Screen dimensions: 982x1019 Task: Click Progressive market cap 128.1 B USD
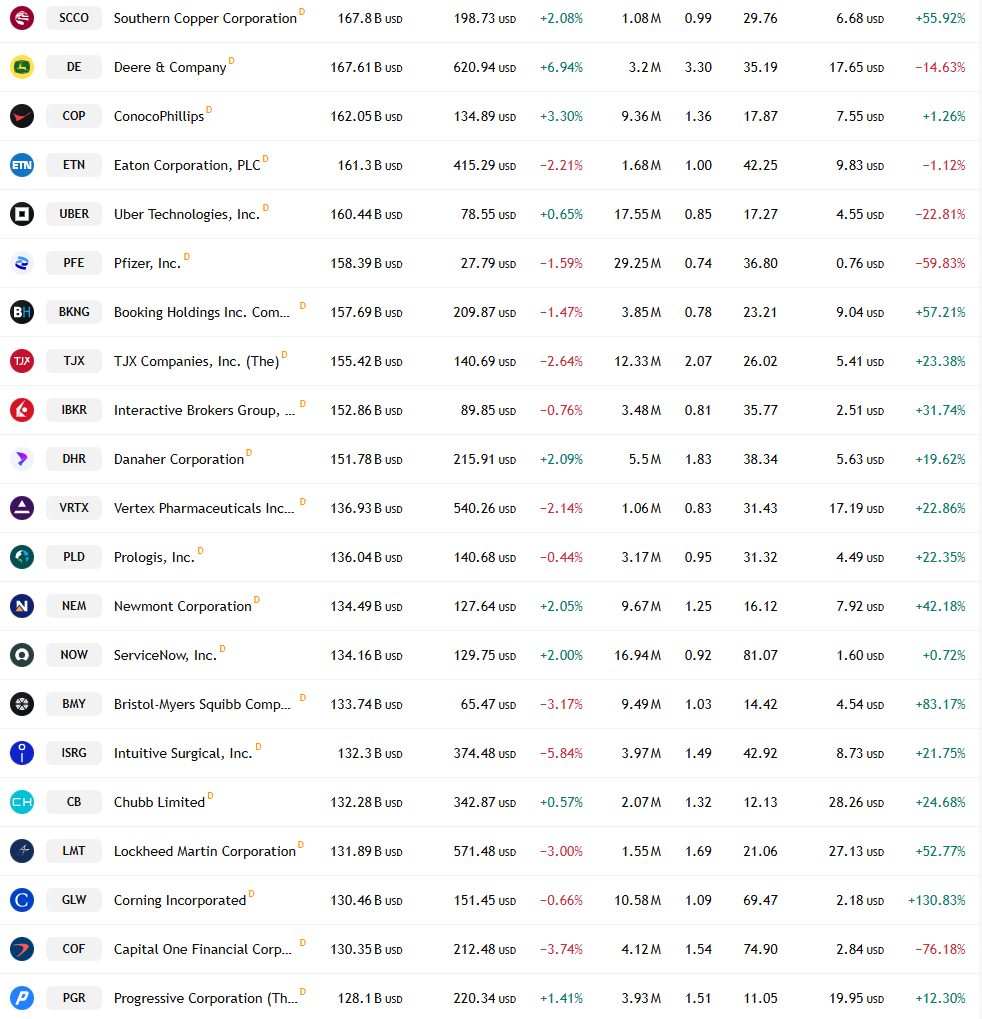click(x=370, y=998)
